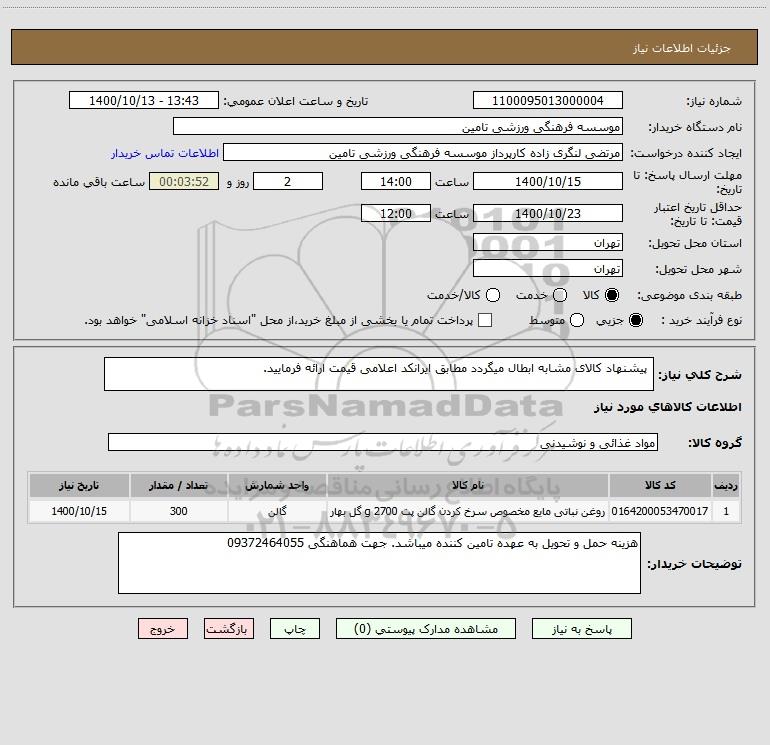Click the validity hour field 12:00
Screen dimensions: 770x745
(x=396, y=213)
